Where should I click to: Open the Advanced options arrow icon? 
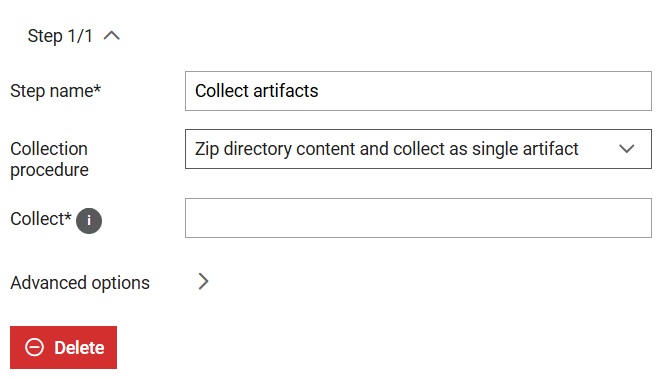coord(203,282)
